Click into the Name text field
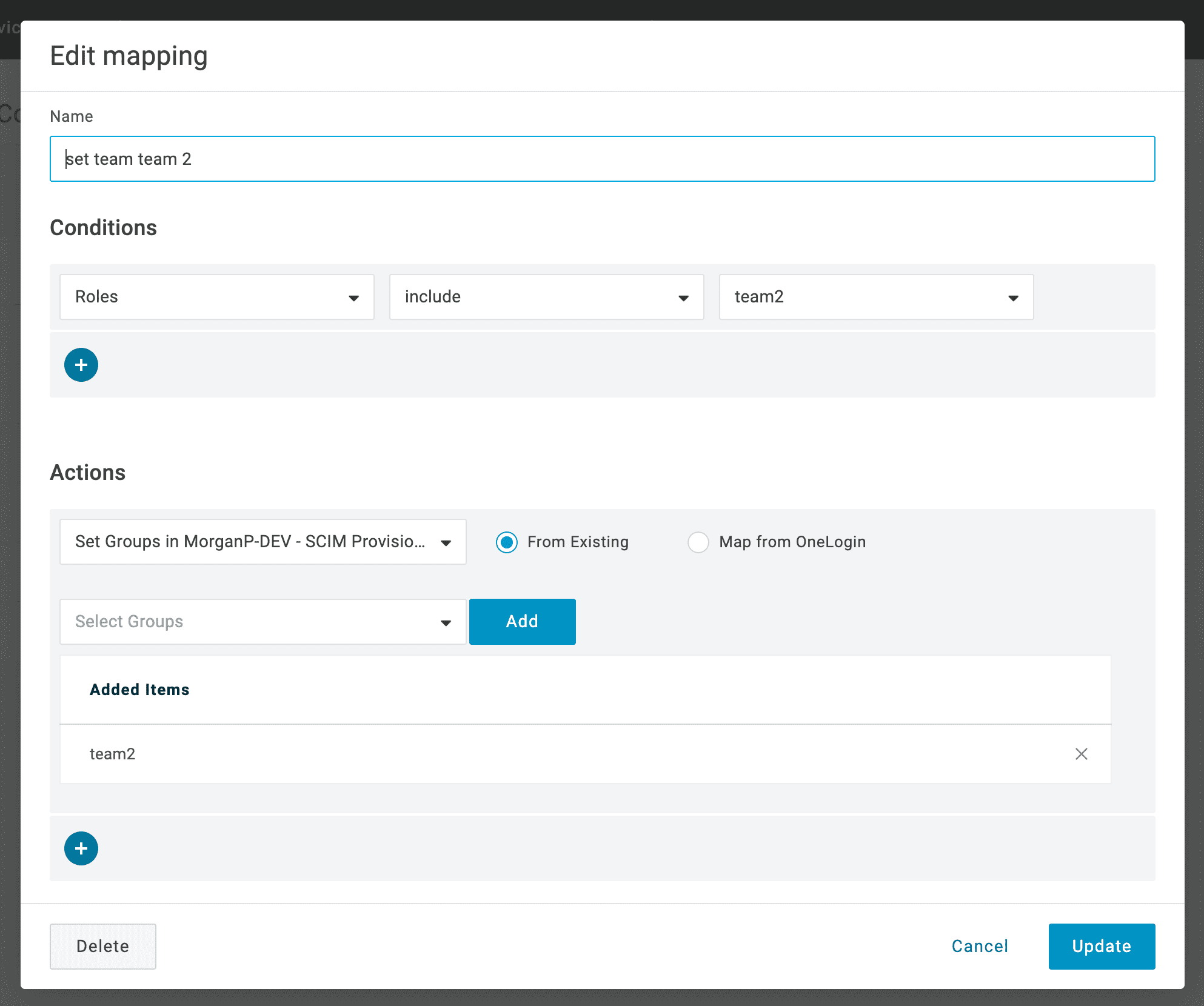Image resolution: width=1204 pixels, height=1006 pixels. 601,159
